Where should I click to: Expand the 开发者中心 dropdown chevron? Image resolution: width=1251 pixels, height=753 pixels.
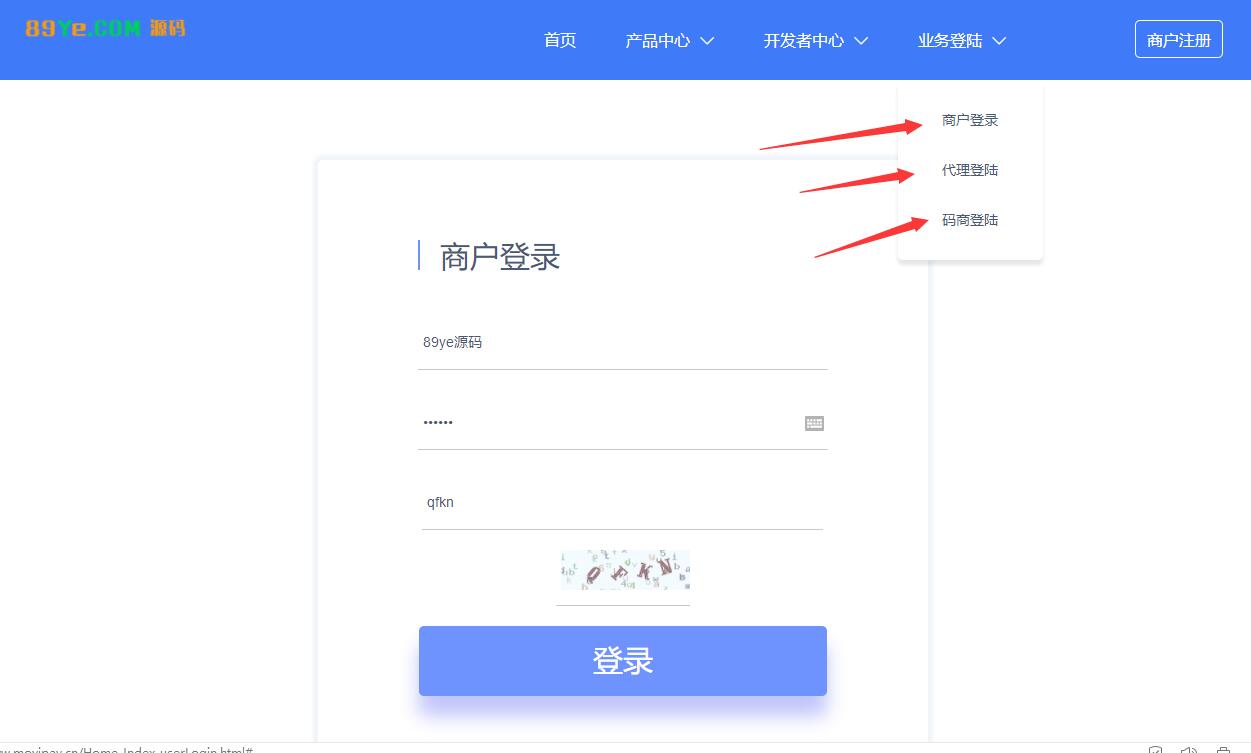(861, 41)
